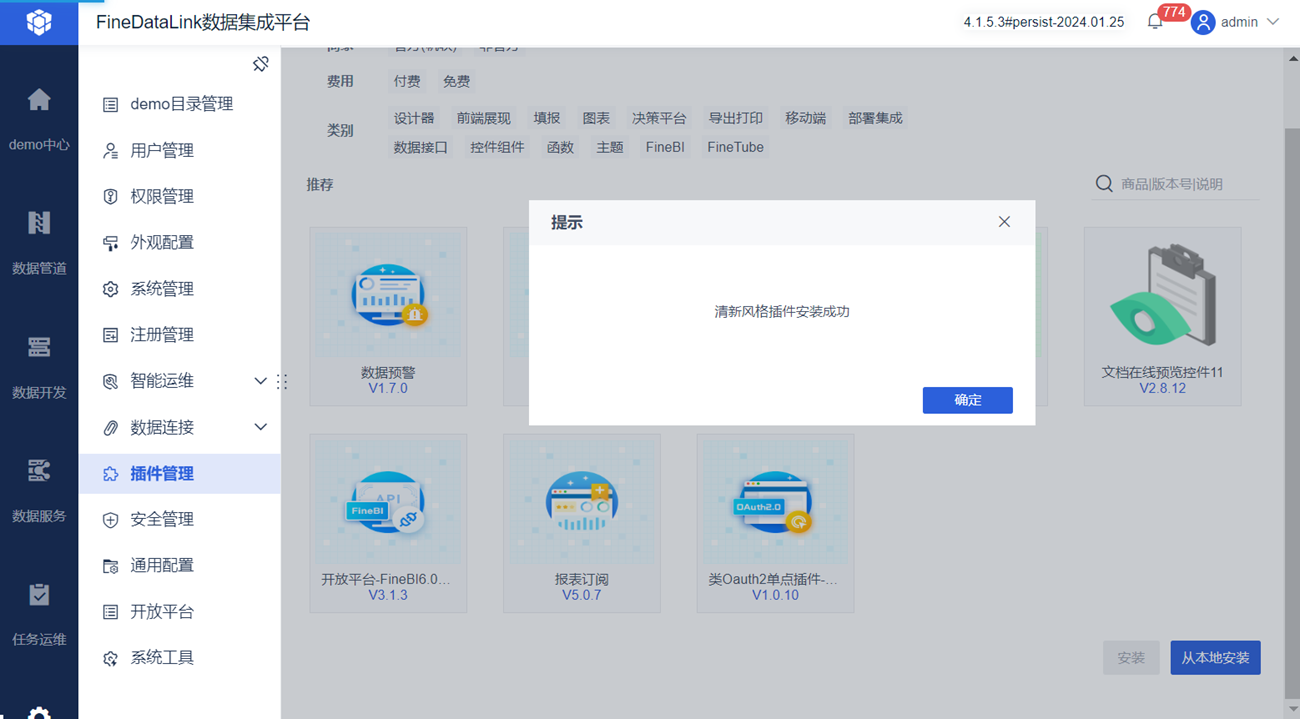Filter category by FineBI
Screen dimensions: 1300x719
tap(665, 147)
